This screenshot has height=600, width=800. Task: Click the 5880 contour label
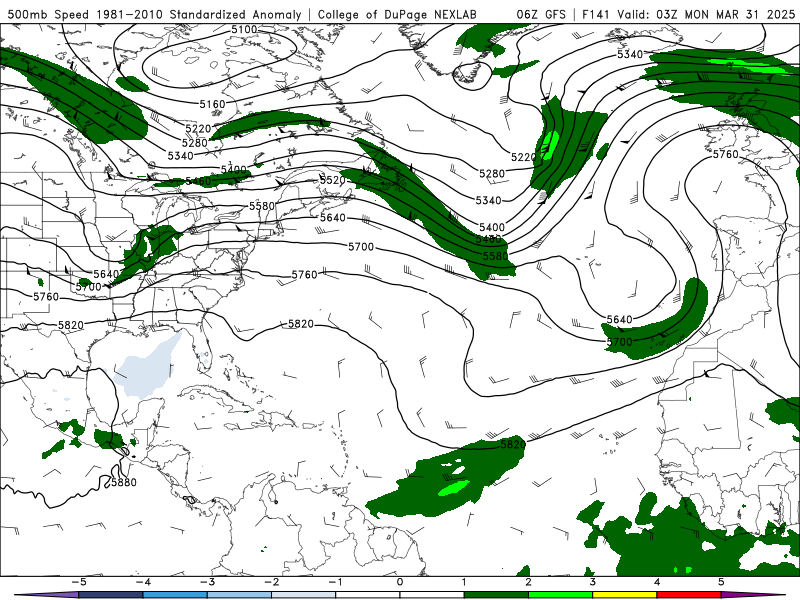(x=123, y=482)
